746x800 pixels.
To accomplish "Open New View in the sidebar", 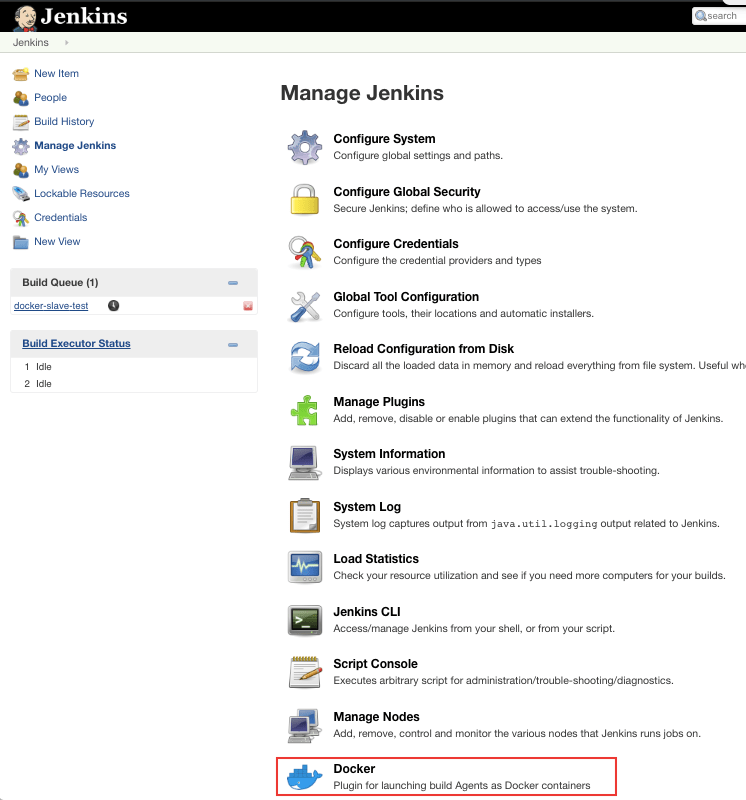I will point(57,241).
